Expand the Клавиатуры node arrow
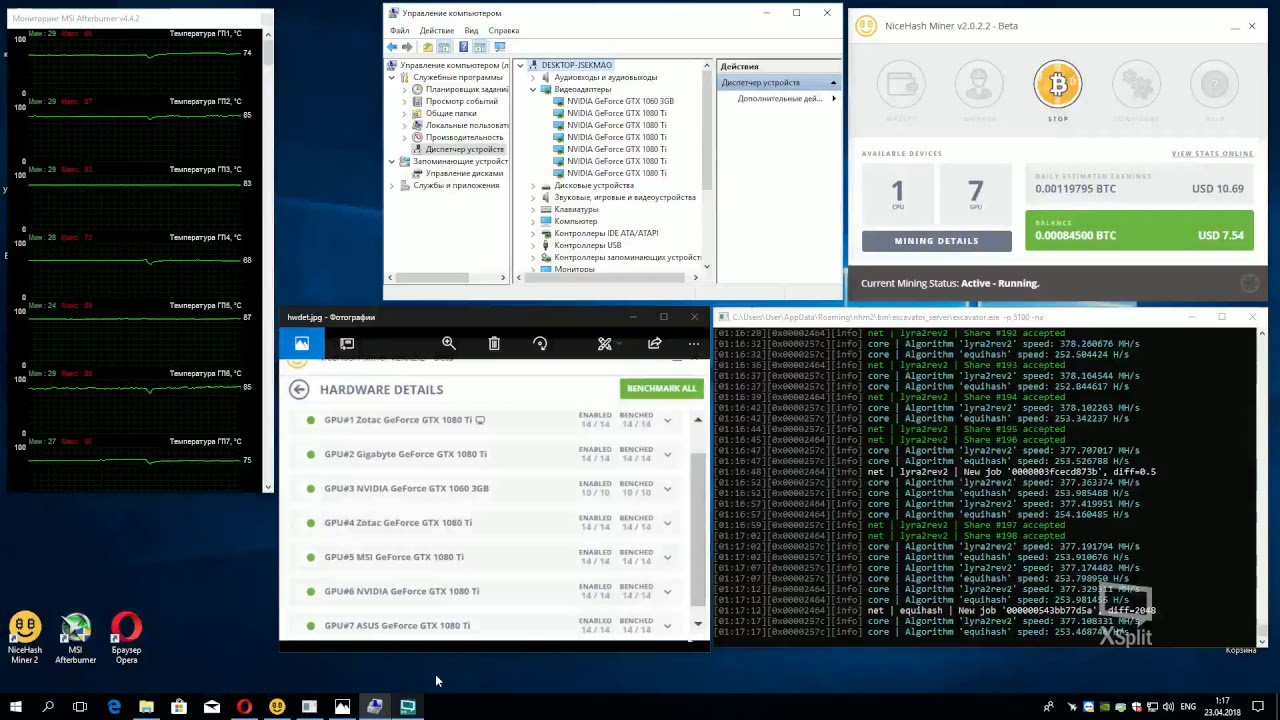The image size is (1280, 720). click(533, 209)
